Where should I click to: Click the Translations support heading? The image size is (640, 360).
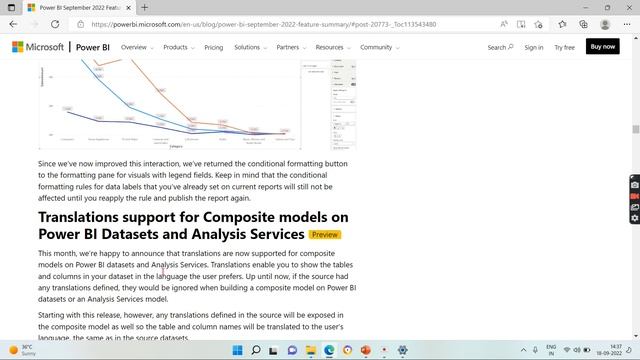[x=193, y=225]
